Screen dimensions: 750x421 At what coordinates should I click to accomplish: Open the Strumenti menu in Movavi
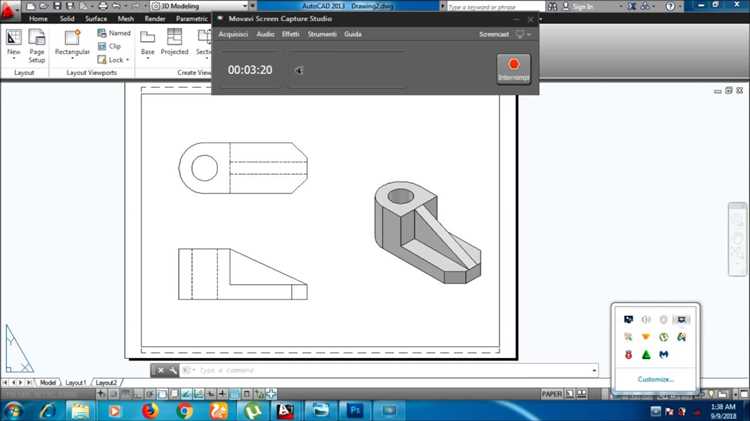[321, 34]
